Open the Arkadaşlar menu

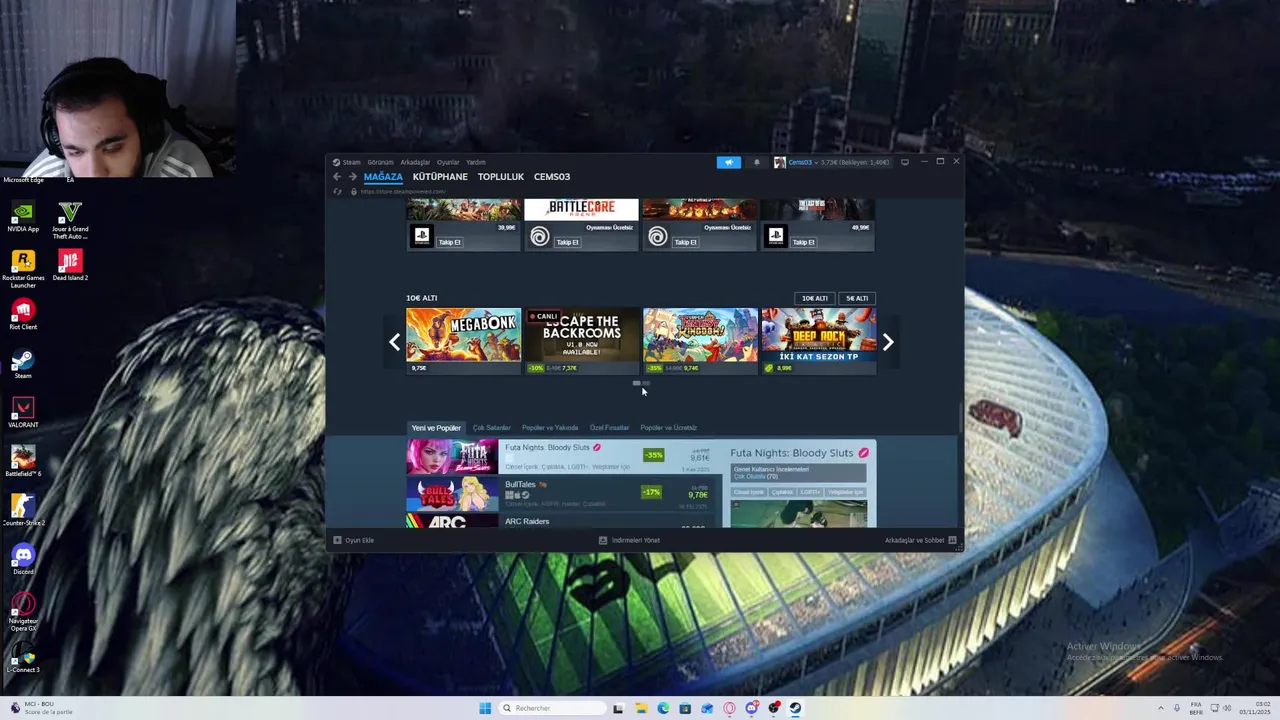(x=415, y=162)
